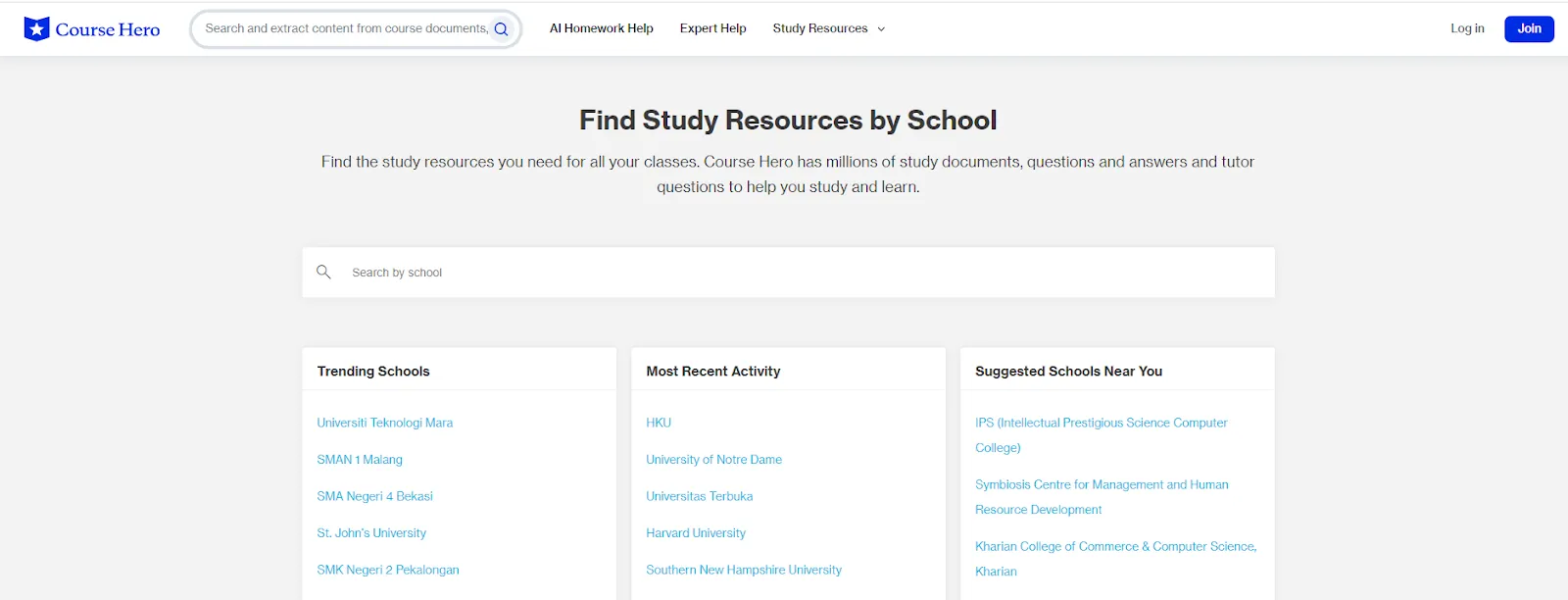Expand the Study Resources chevron
This screenshot has height=600, width=1568.
(881, 29)
